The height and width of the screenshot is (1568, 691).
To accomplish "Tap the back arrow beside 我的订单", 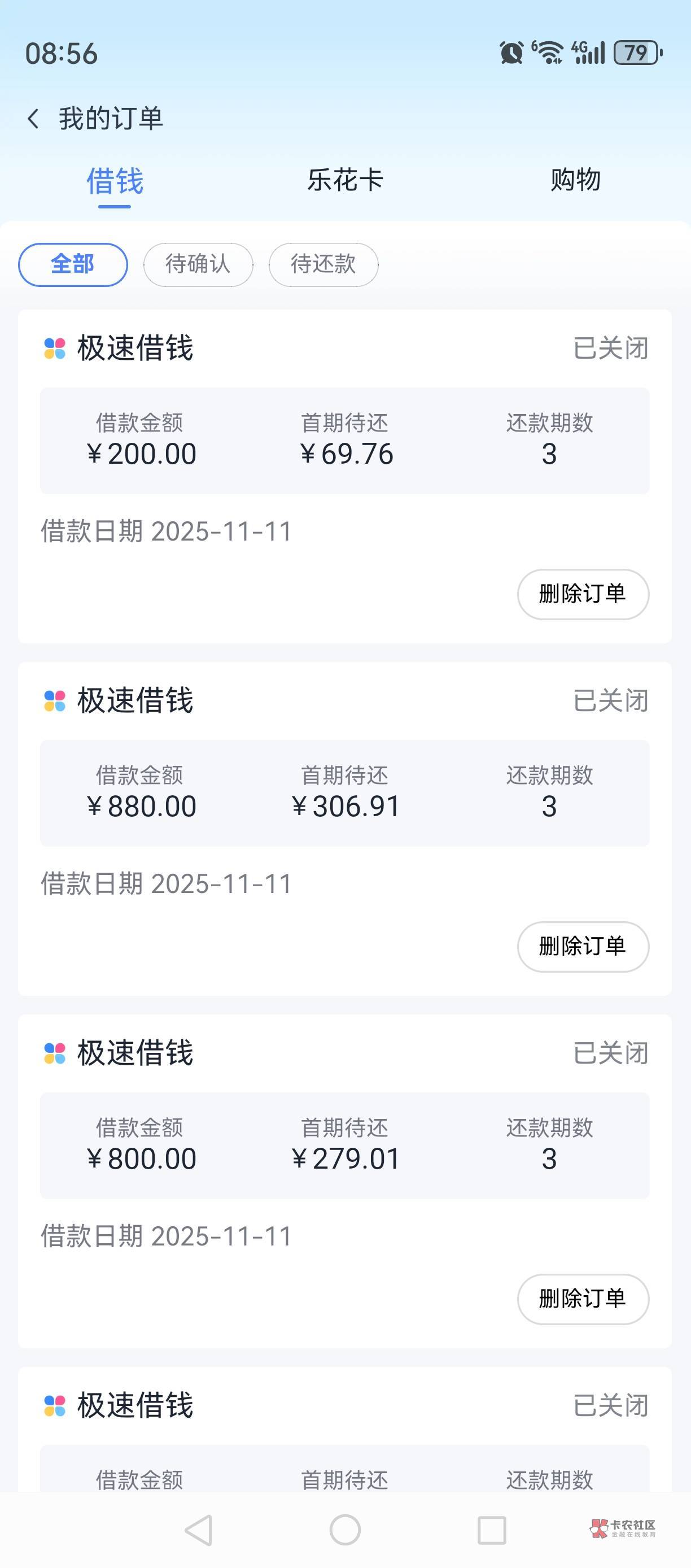I will point(34,119).
